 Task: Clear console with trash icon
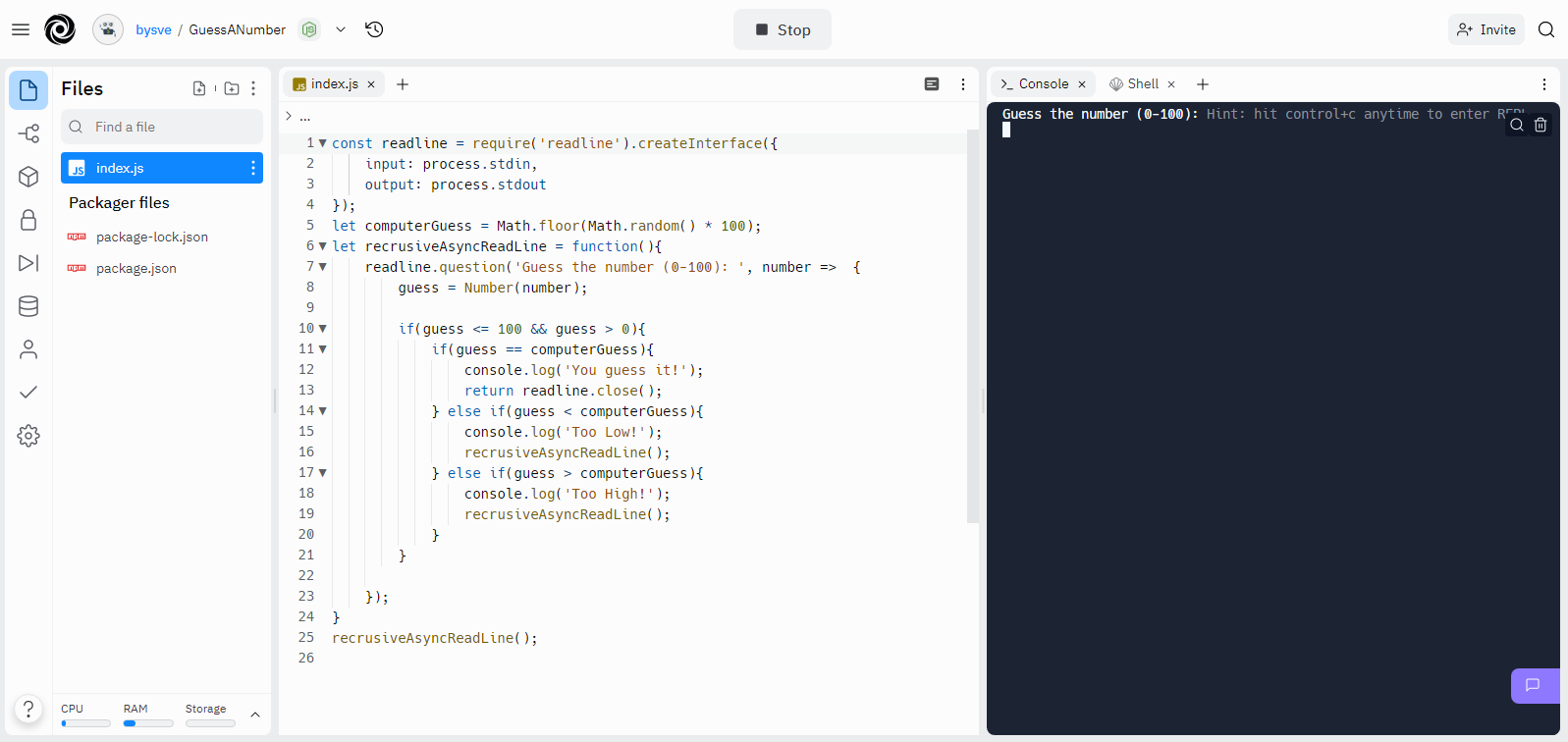[x=1541, y=125]
